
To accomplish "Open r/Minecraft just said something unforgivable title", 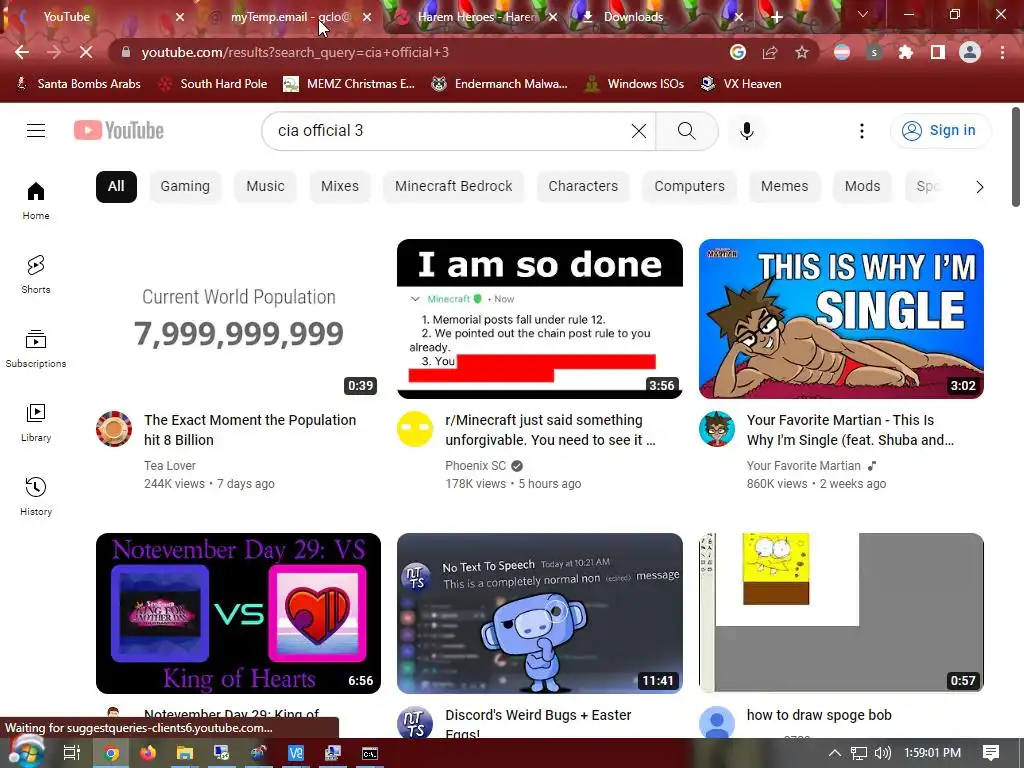I will tap(551, 430).
